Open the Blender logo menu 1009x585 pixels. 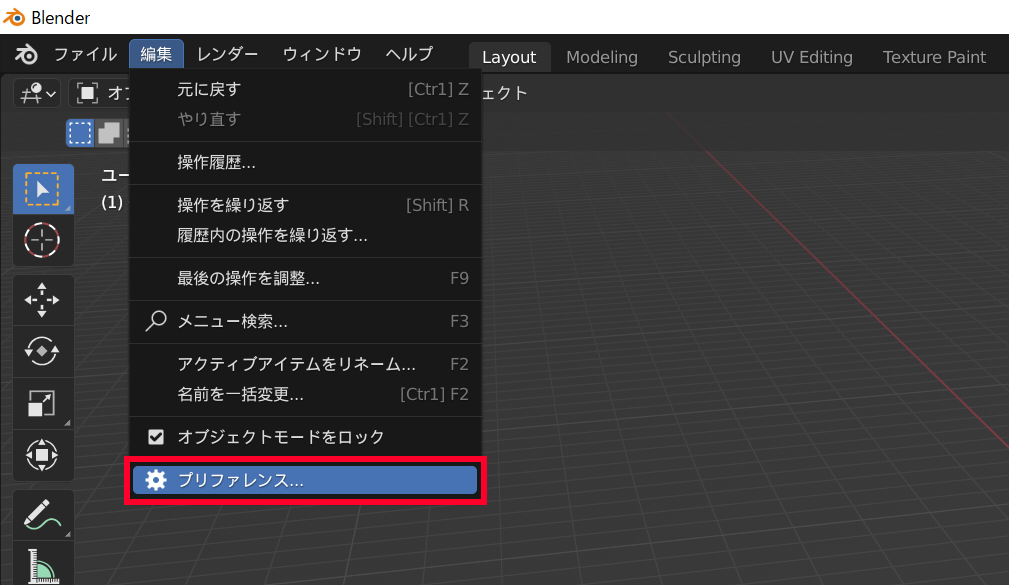[x=27, y=54]
